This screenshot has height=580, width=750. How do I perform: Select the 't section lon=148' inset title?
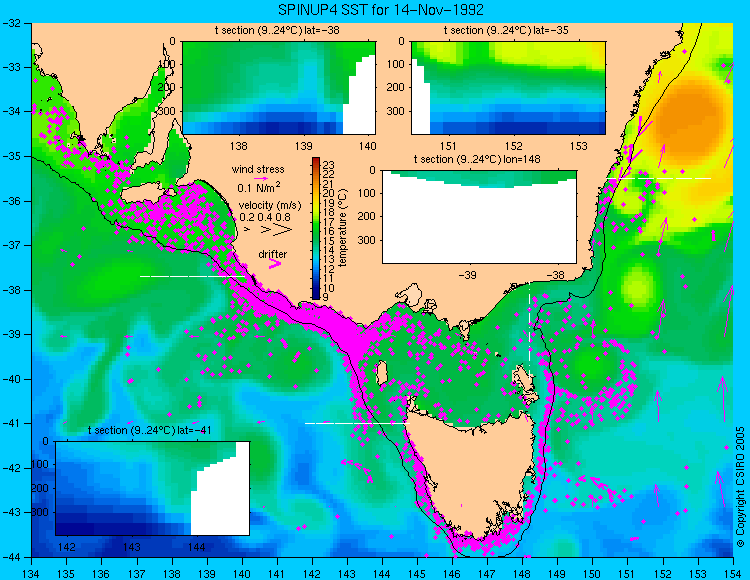(x=477, y=159)
